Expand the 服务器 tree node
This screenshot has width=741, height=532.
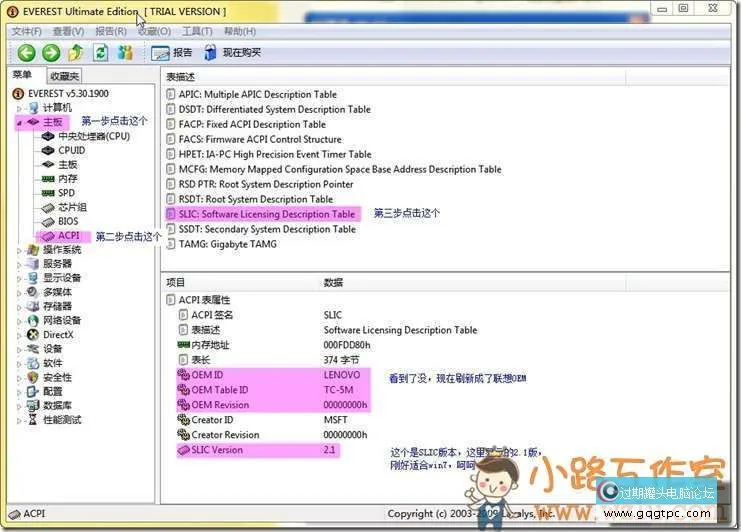[19, 265]
